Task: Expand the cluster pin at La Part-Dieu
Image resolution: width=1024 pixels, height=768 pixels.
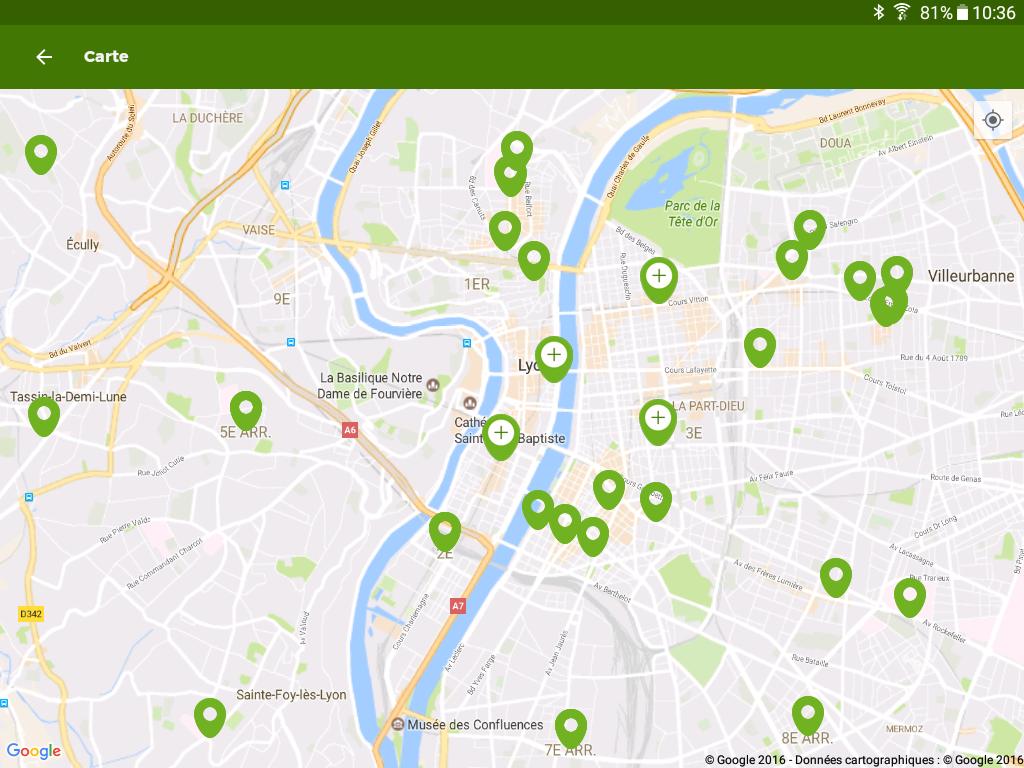Action: pyautogui.click(x=658, y=422)
